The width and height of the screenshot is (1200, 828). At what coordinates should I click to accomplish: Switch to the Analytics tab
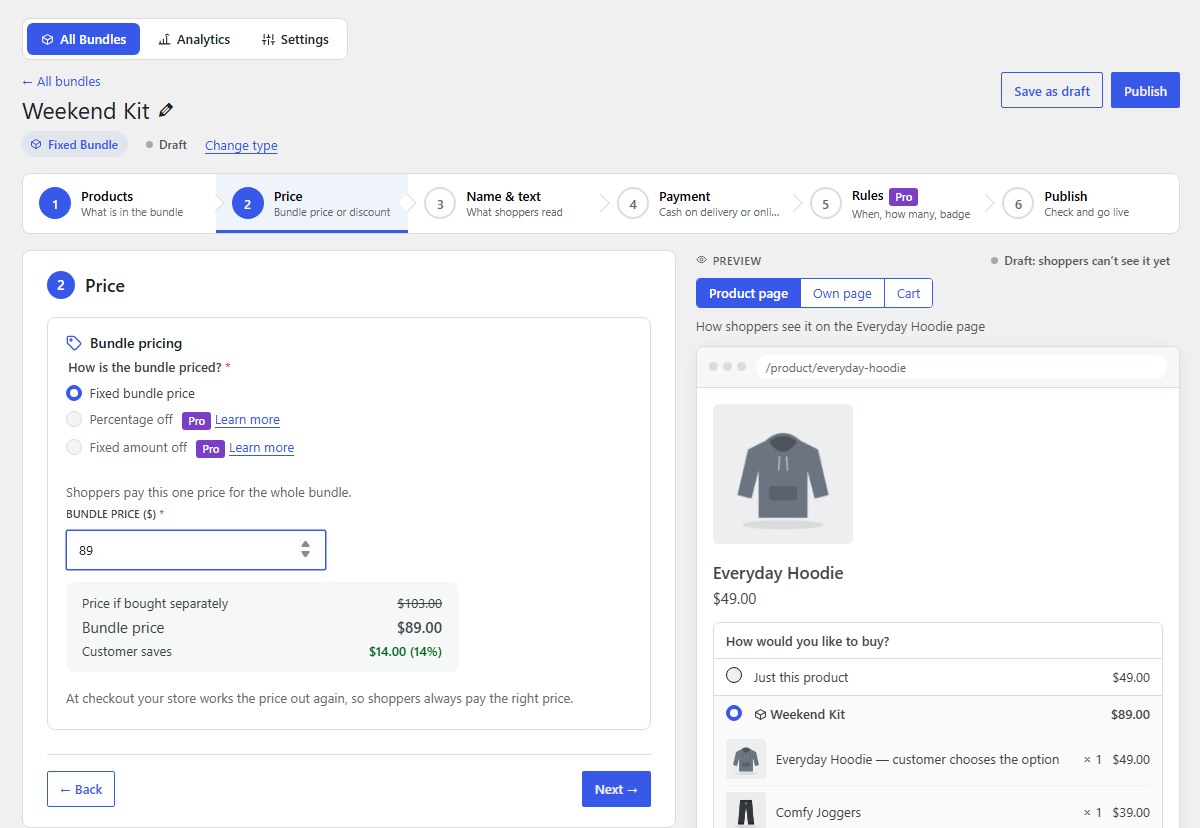194,39
